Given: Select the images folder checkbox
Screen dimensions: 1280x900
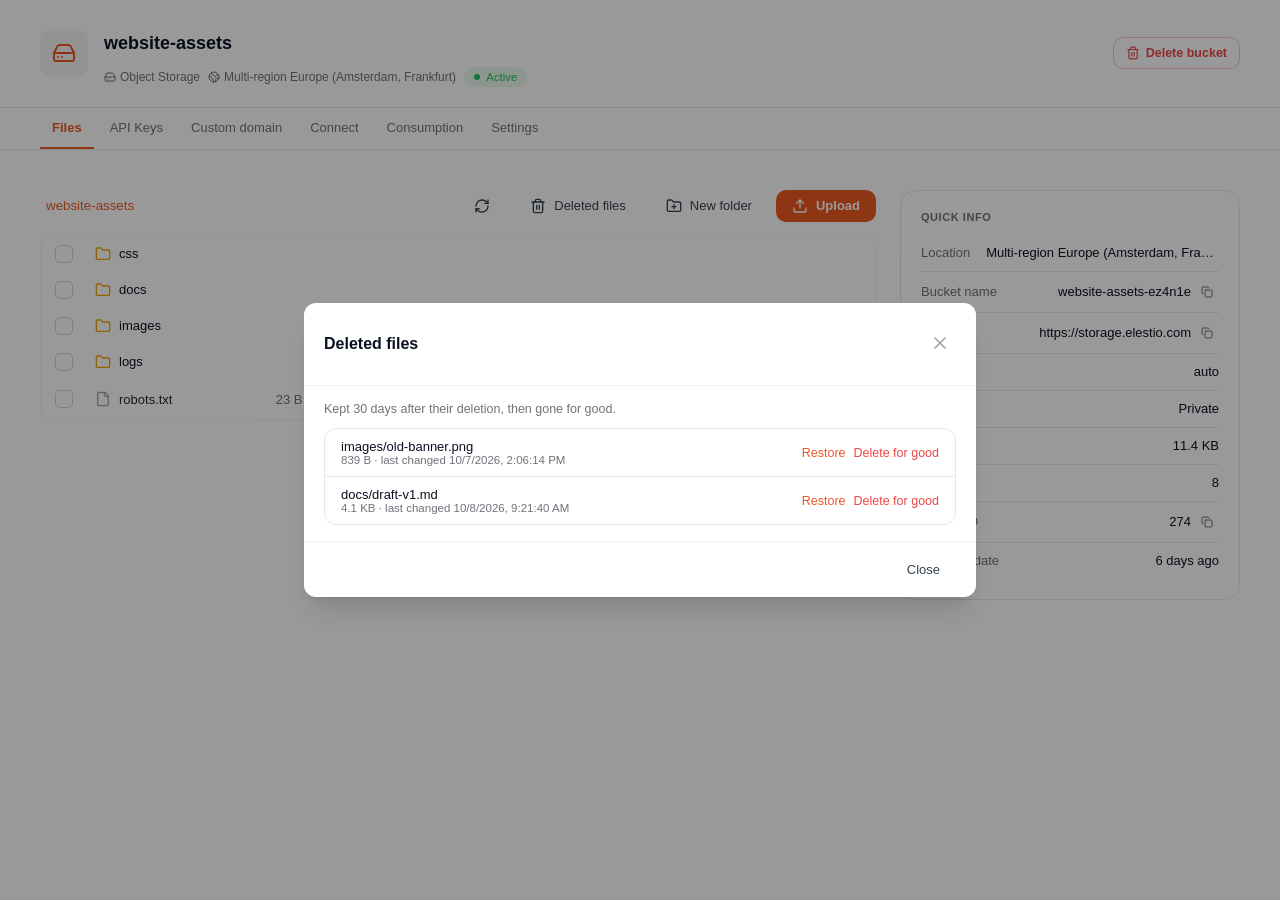Looking at the screenshot, I should point(64,326).
